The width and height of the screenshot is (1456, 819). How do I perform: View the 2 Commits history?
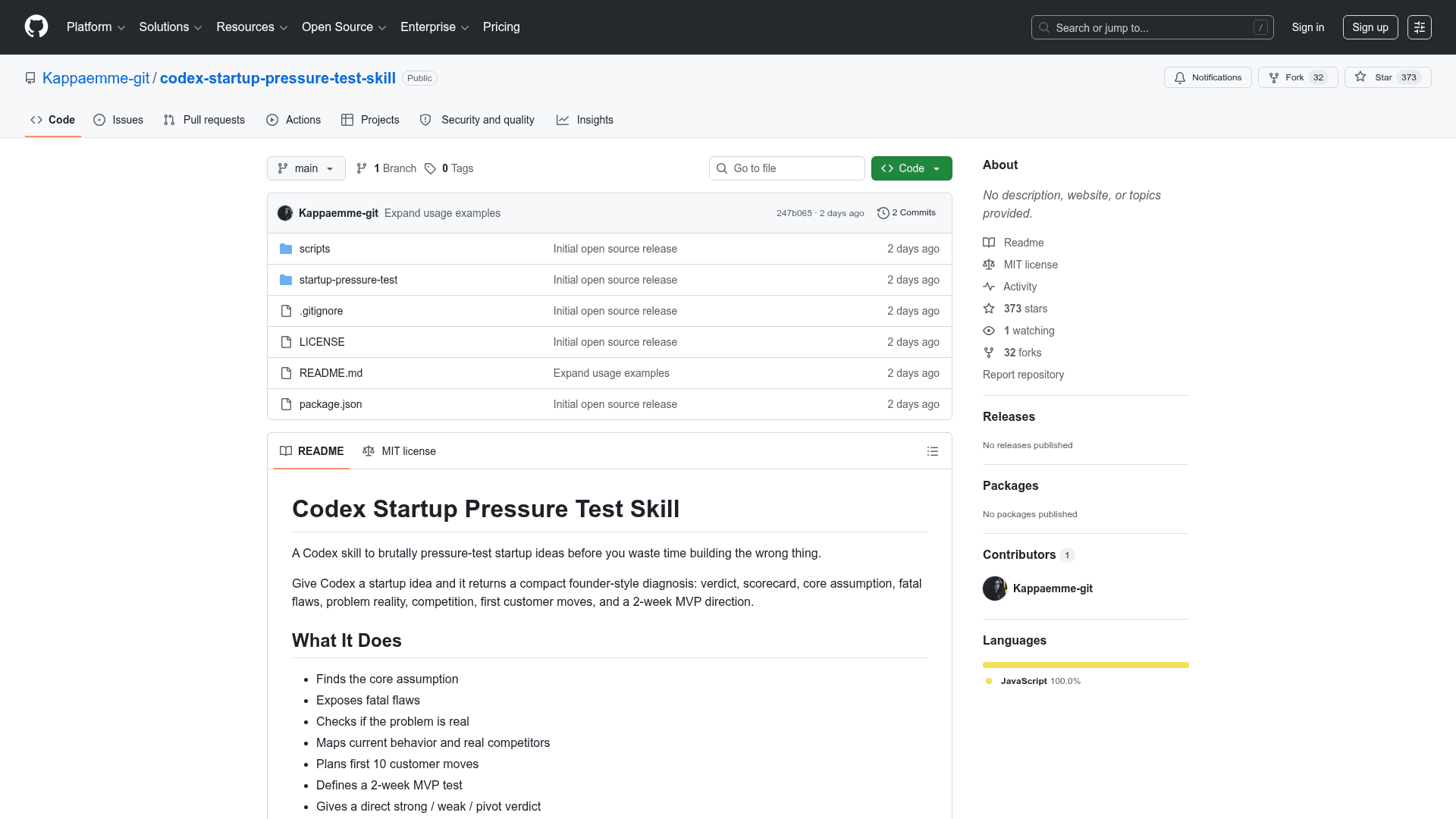click(906, 213)
